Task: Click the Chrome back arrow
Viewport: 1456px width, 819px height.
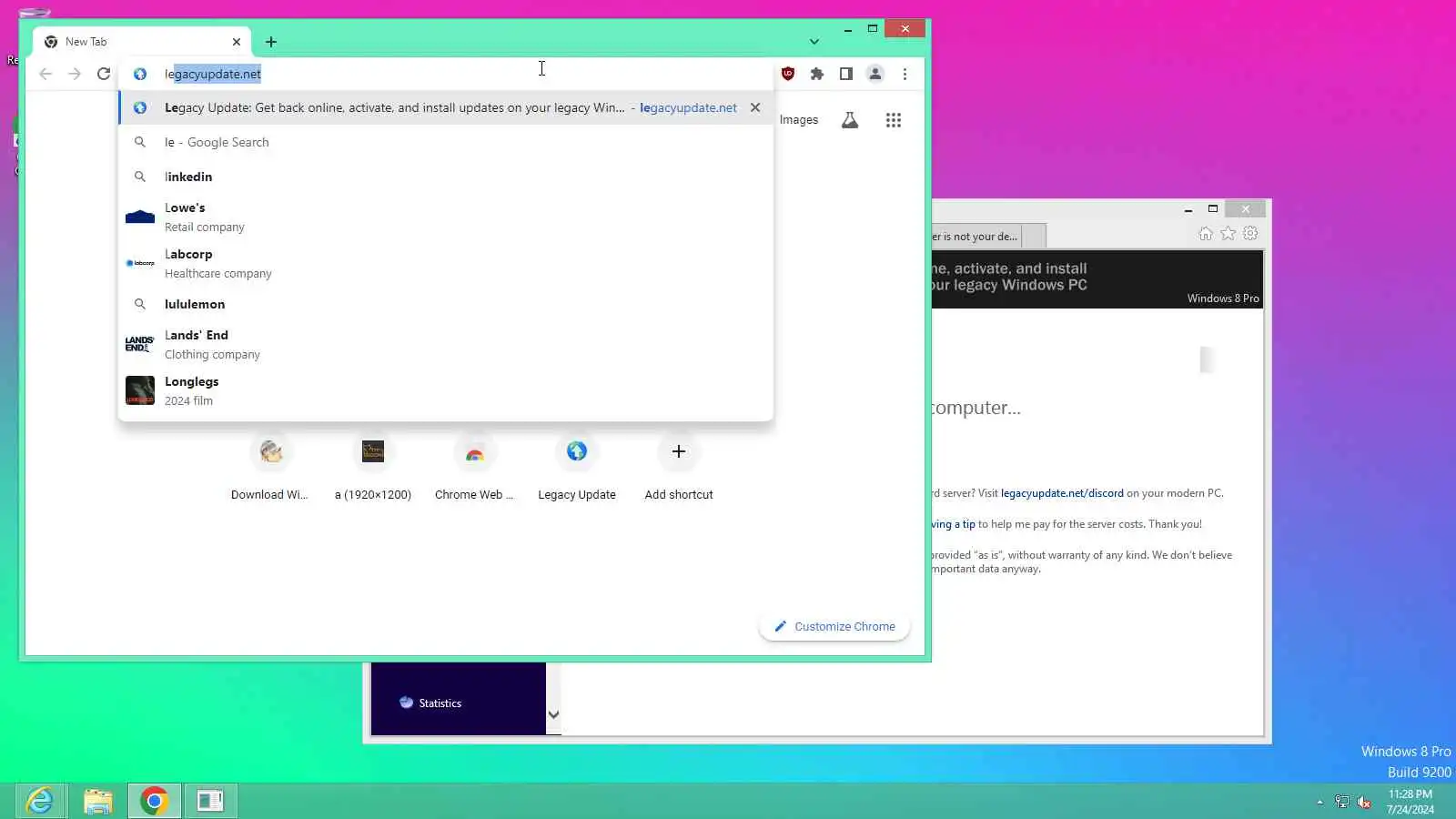Action: [x=45, y=74]
